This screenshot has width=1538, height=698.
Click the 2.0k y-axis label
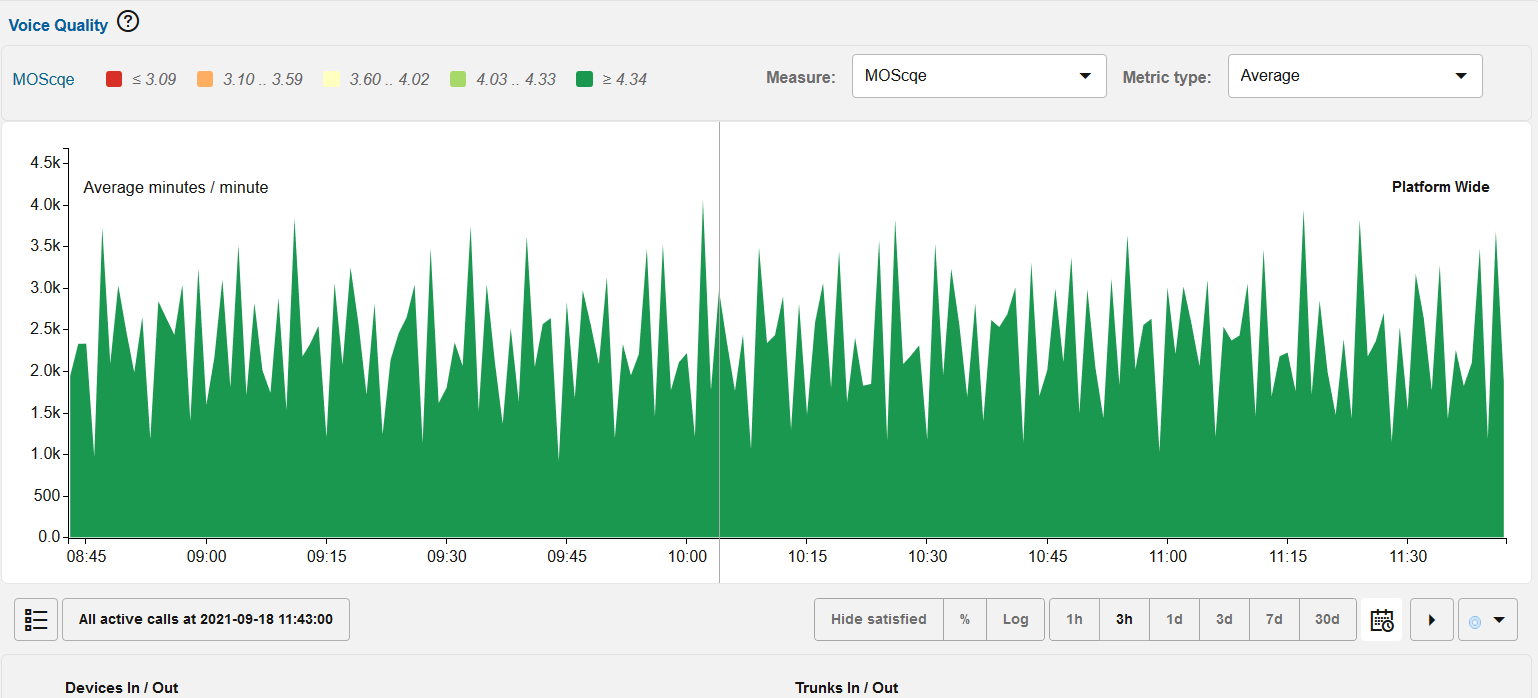[x=46, y=371]
